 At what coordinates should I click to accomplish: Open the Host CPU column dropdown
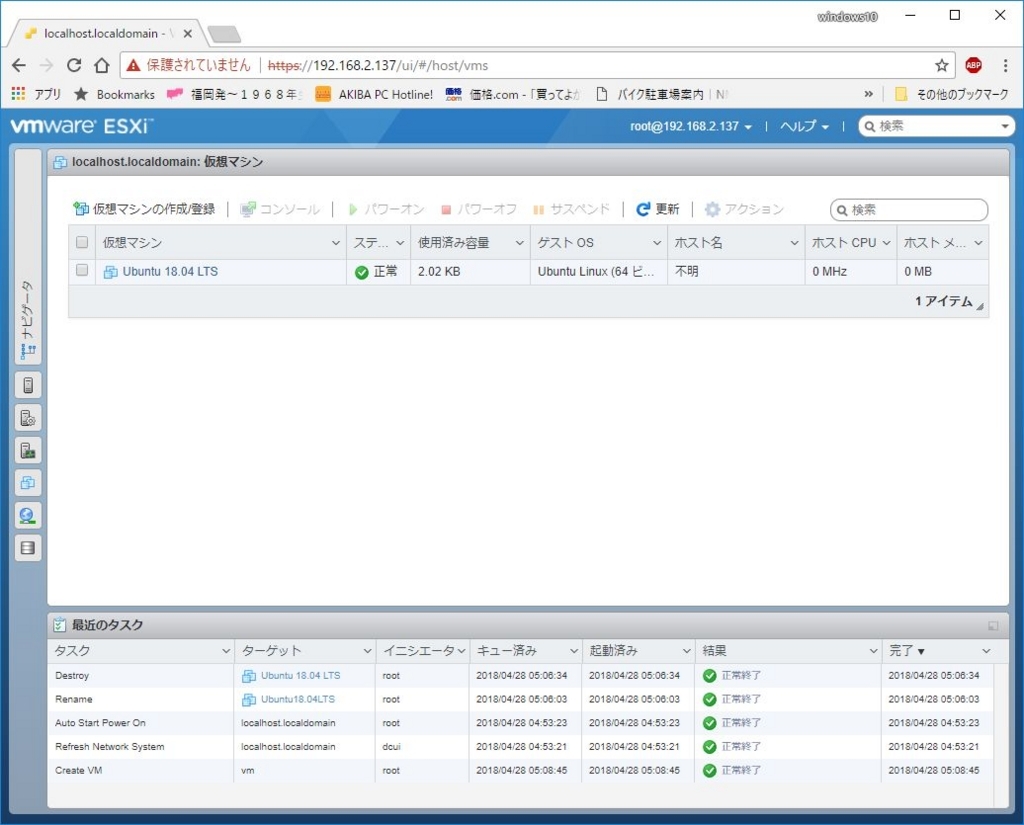coord(886,243)
